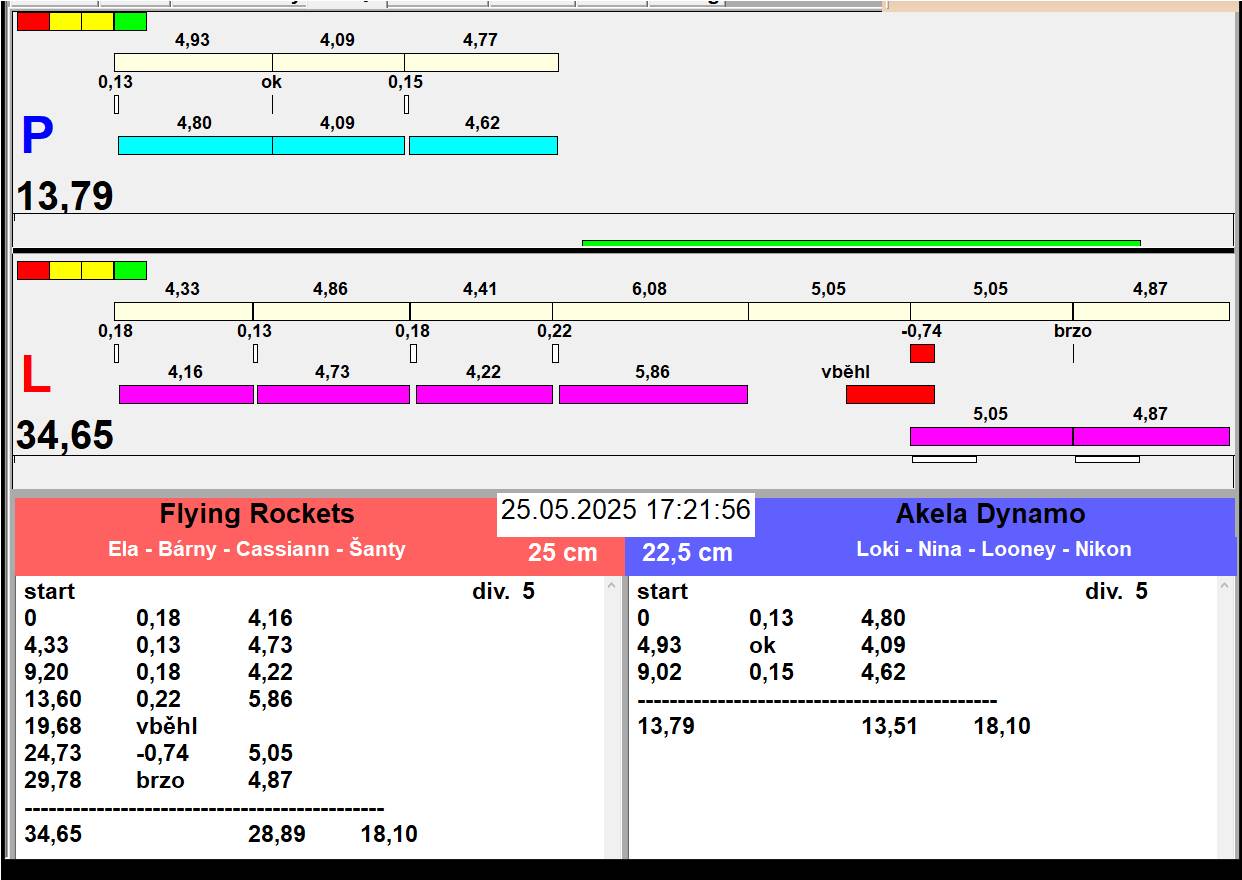The height and width of the screenshot is (880, 1242).
Task: Click the roster Ela - Bárny - Cassiann - Šanty
Action: 257,549
